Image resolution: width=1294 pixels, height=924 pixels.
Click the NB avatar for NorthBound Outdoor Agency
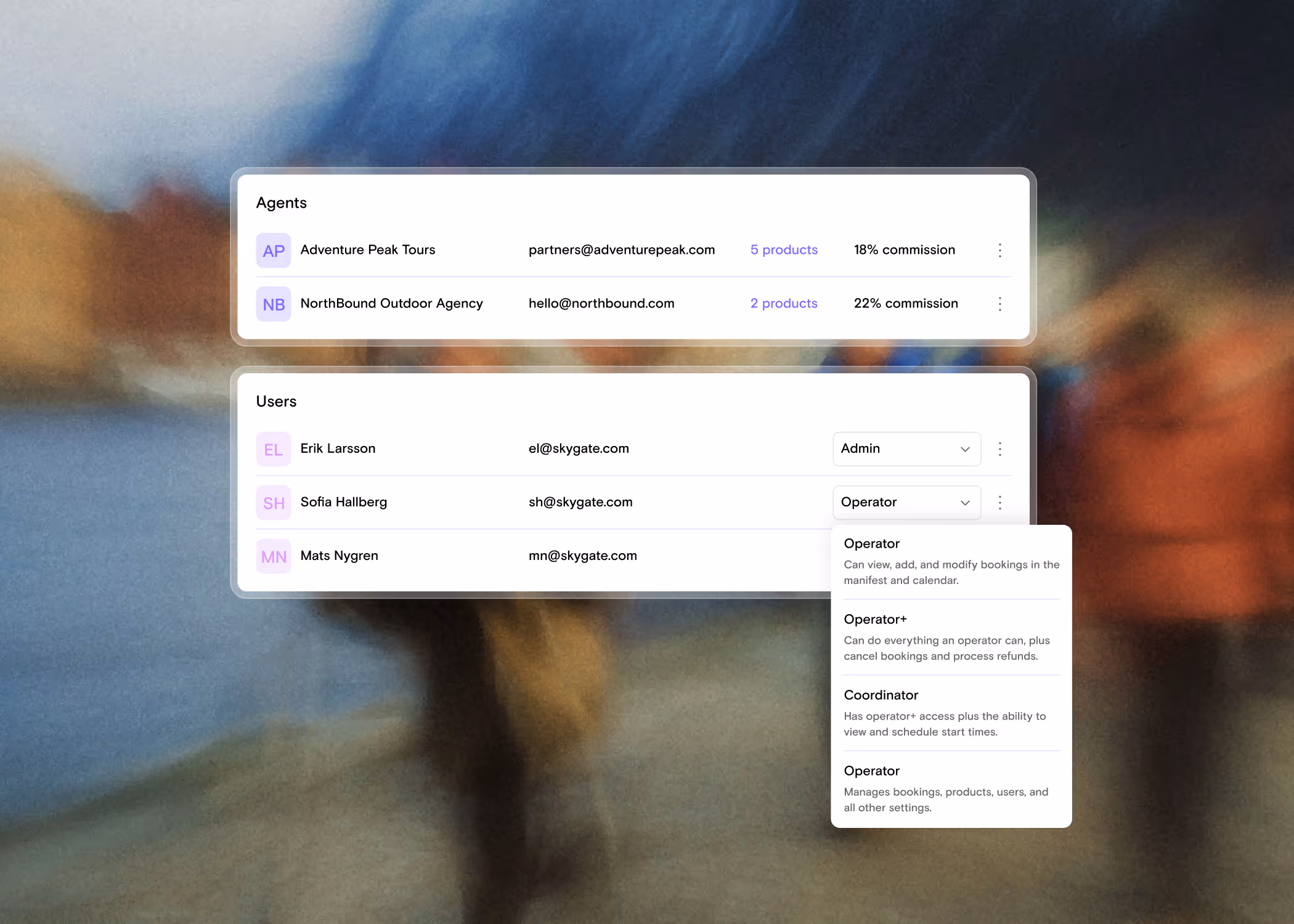[x=273, y=304]
